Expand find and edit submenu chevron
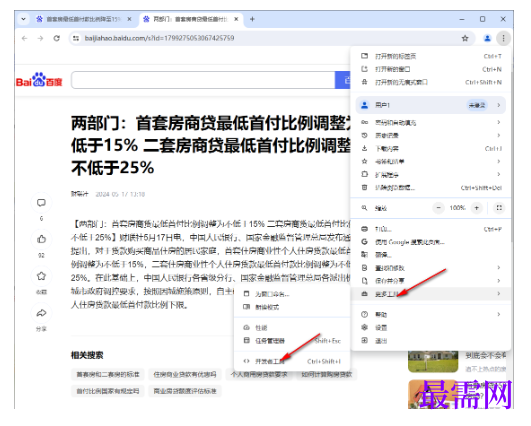 point(498,268)
